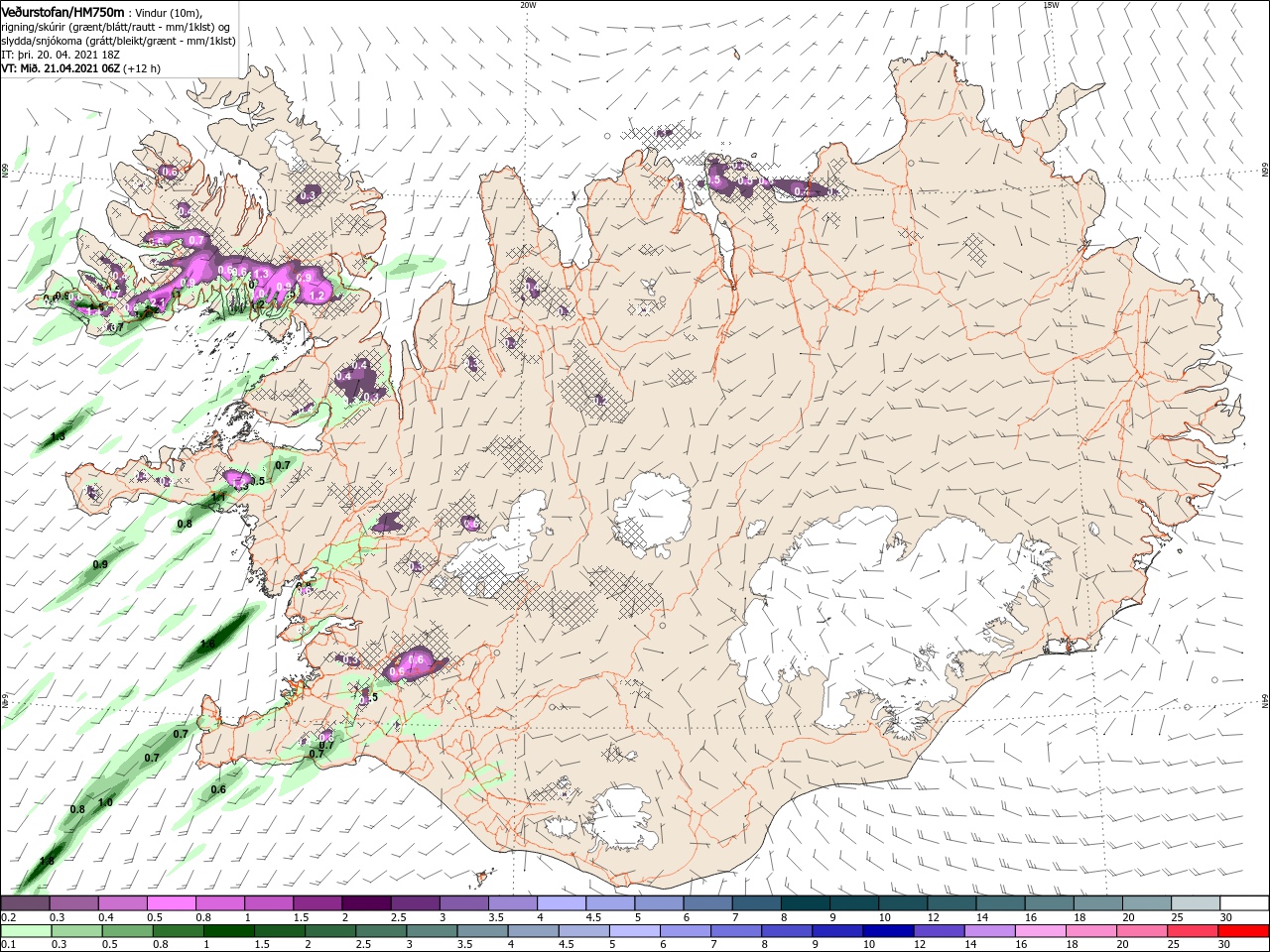Click the bright pink 0.5 swatch in upper legend row
This screenshot has width=1270, height=952.
[171, 902]
